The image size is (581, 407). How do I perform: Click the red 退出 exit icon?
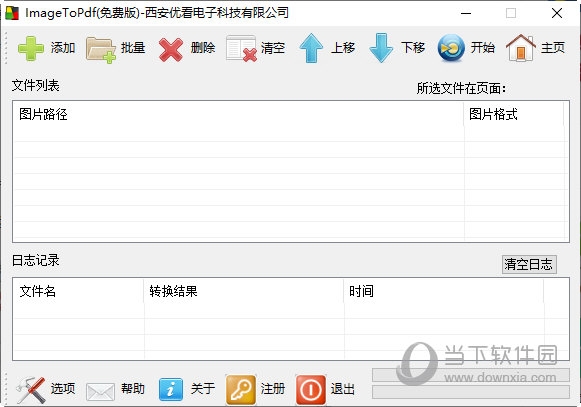coord(311,390)
